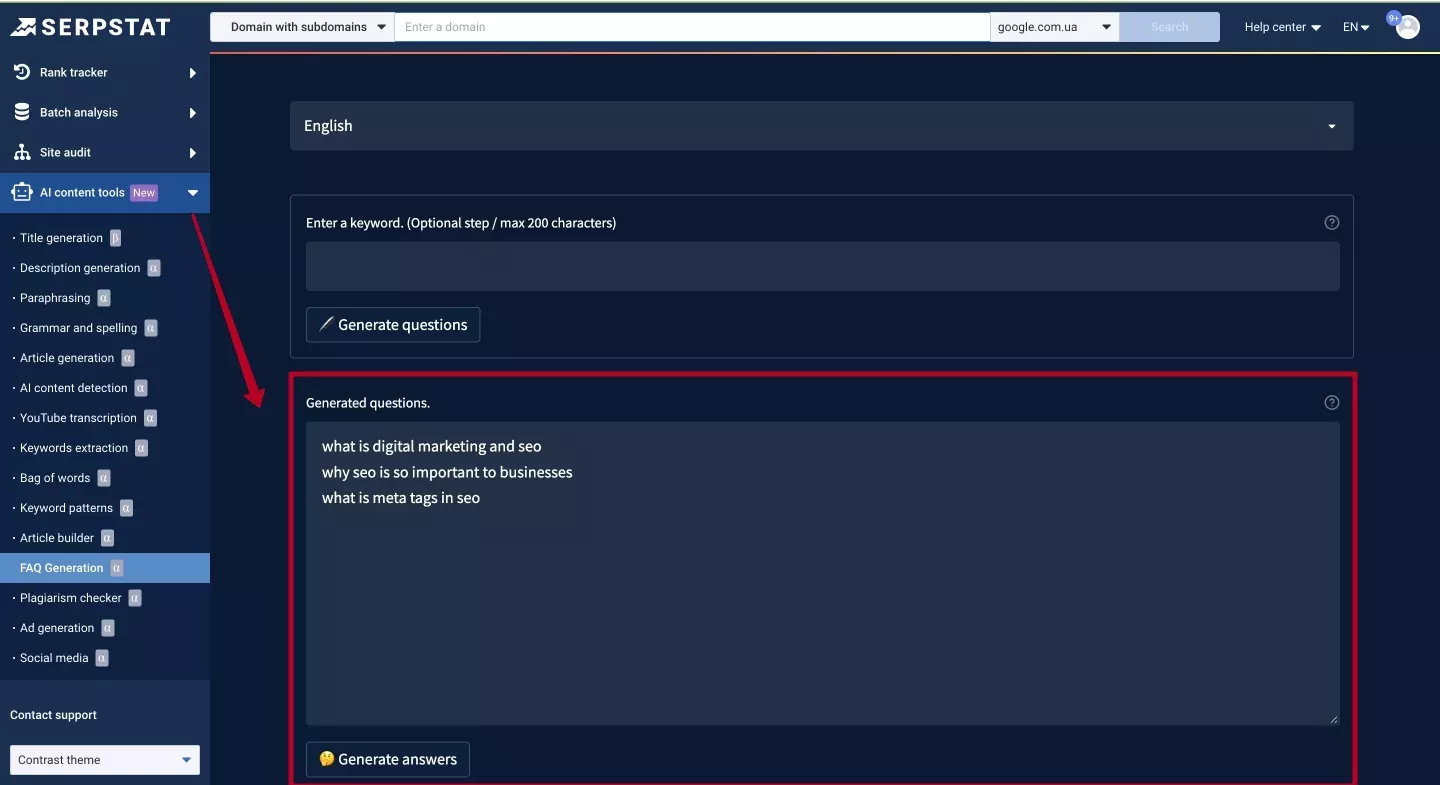Open the Contrast theme dropdown
This screenshot has width=1440, height=785.
point(105,760)
